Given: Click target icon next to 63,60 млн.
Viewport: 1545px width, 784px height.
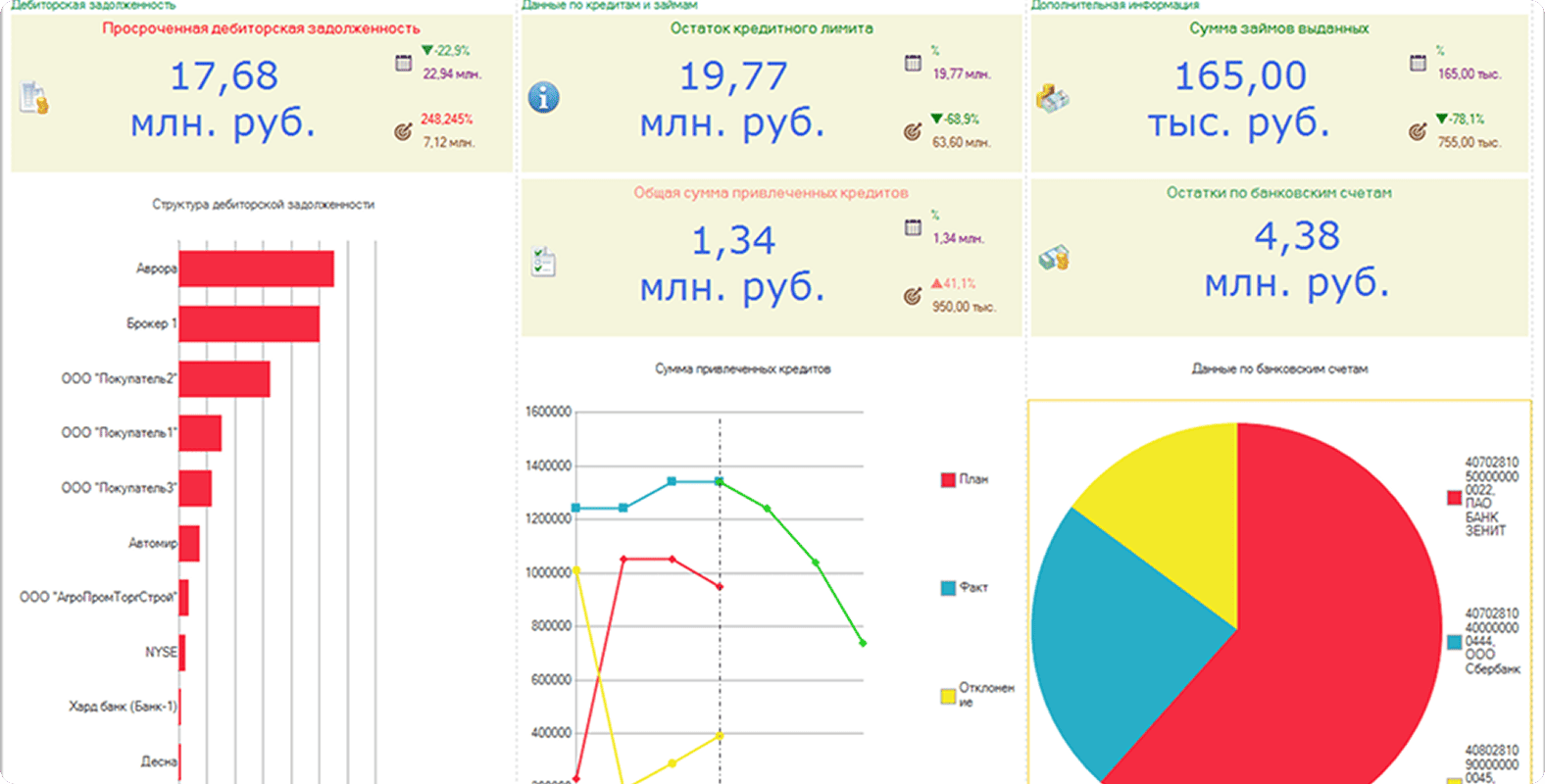Looking at the screenshot, I should (913, 131).
